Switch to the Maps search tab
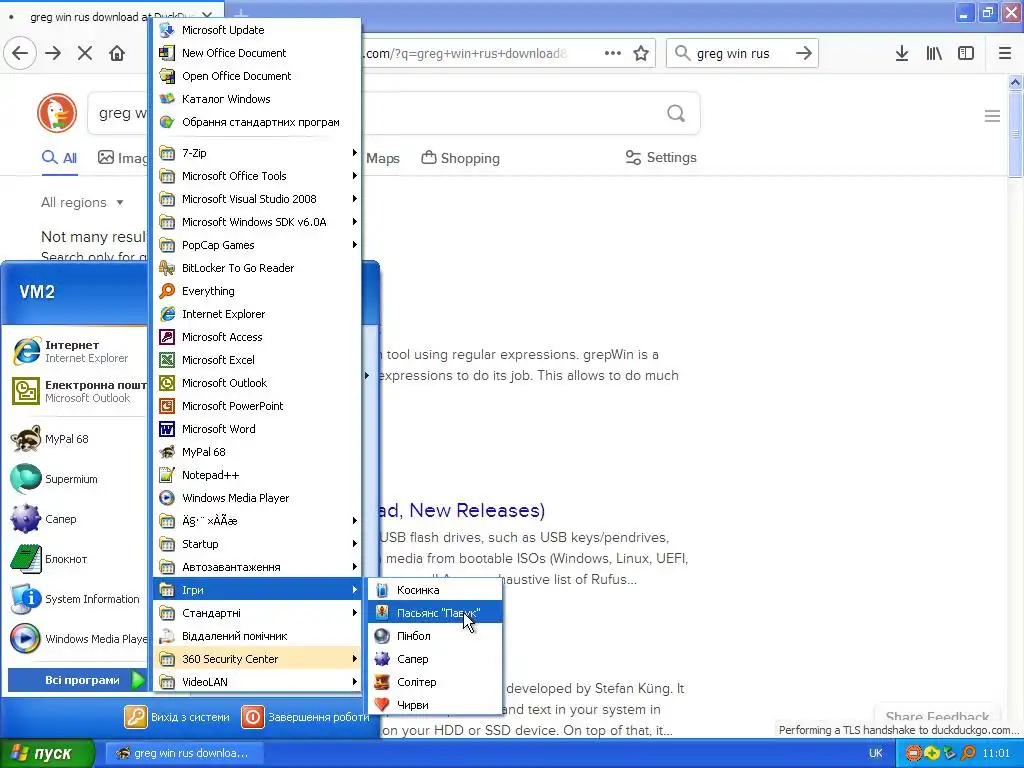The width and height of the screenshot is (1024, 768). 383,158
